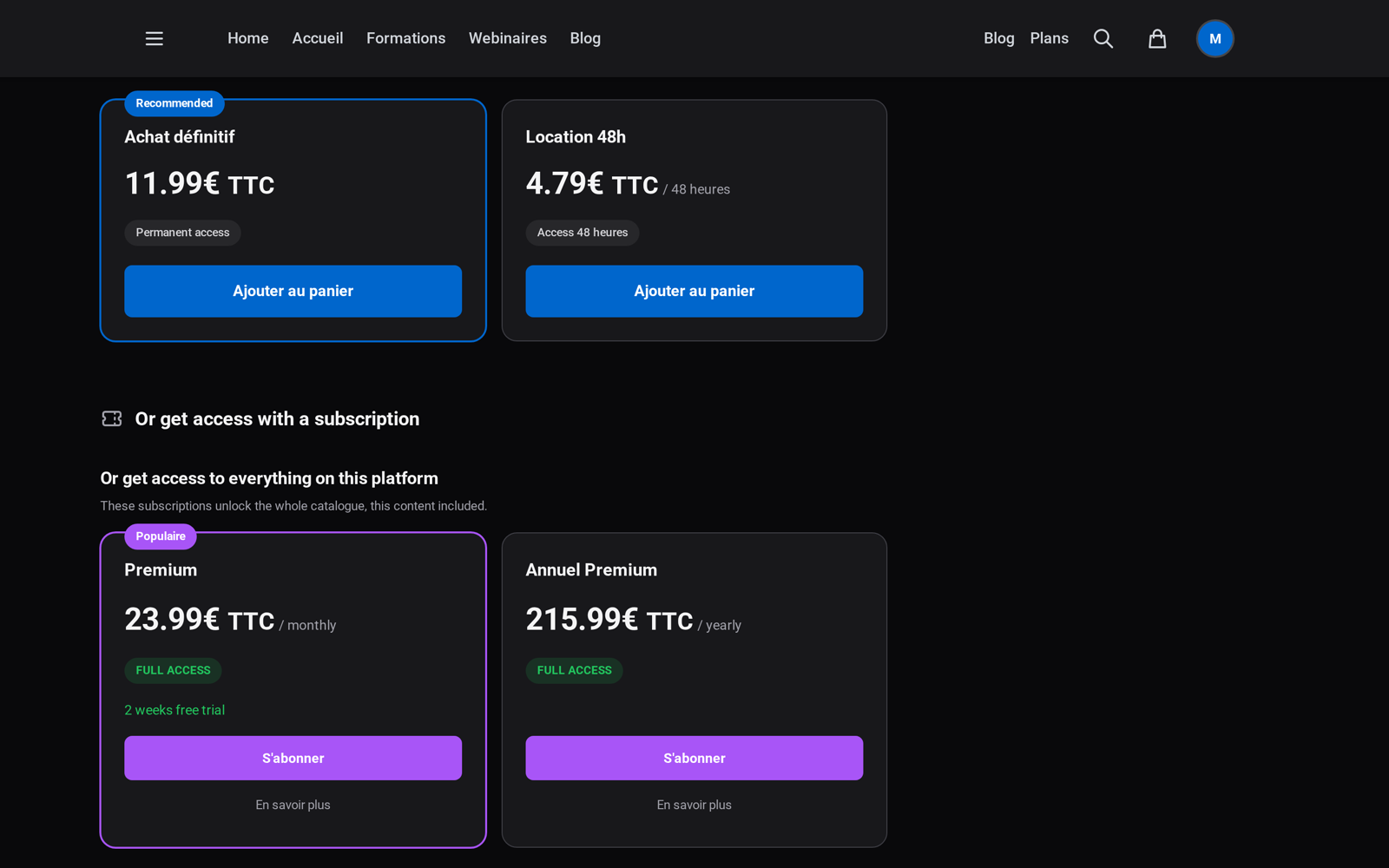Open the left Blog navigation link
The image size is (1389, 868).
point(585,38)
